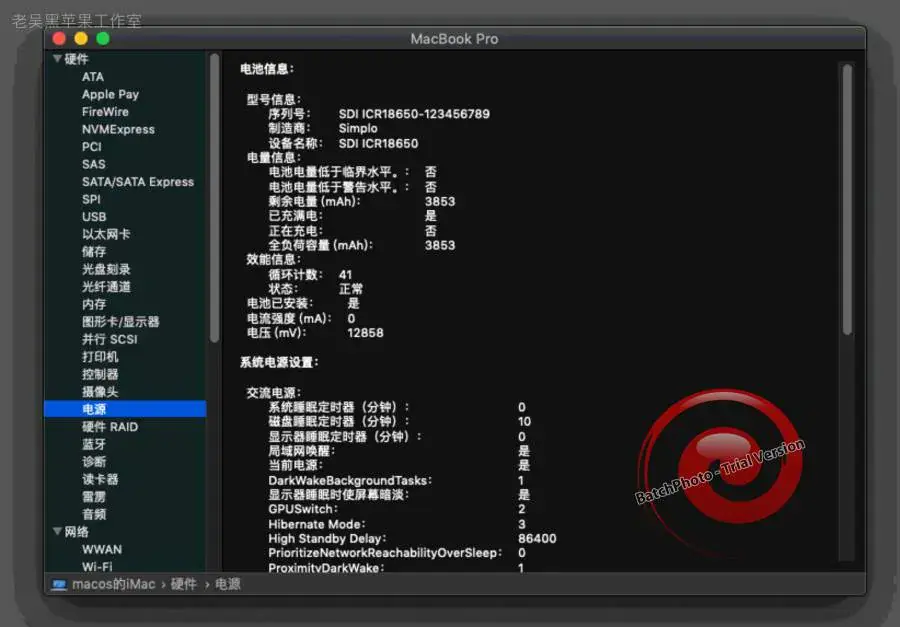Select 光盘刻录 in the sidebar
The width and height of the screenshot is (900, 627).
click(106, 269)
